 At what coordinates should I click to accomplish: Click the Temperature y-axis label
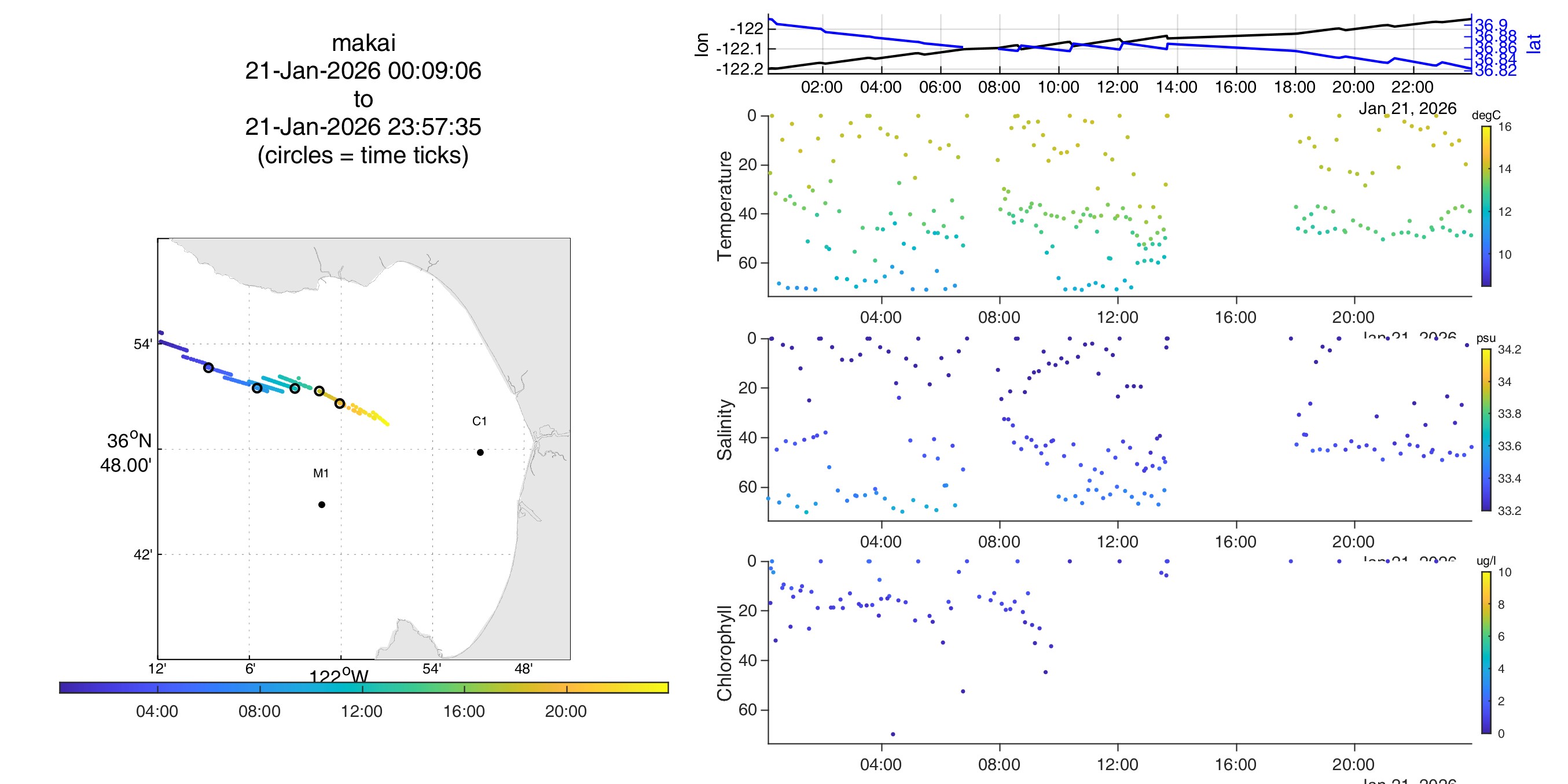[x=724, y=206]
